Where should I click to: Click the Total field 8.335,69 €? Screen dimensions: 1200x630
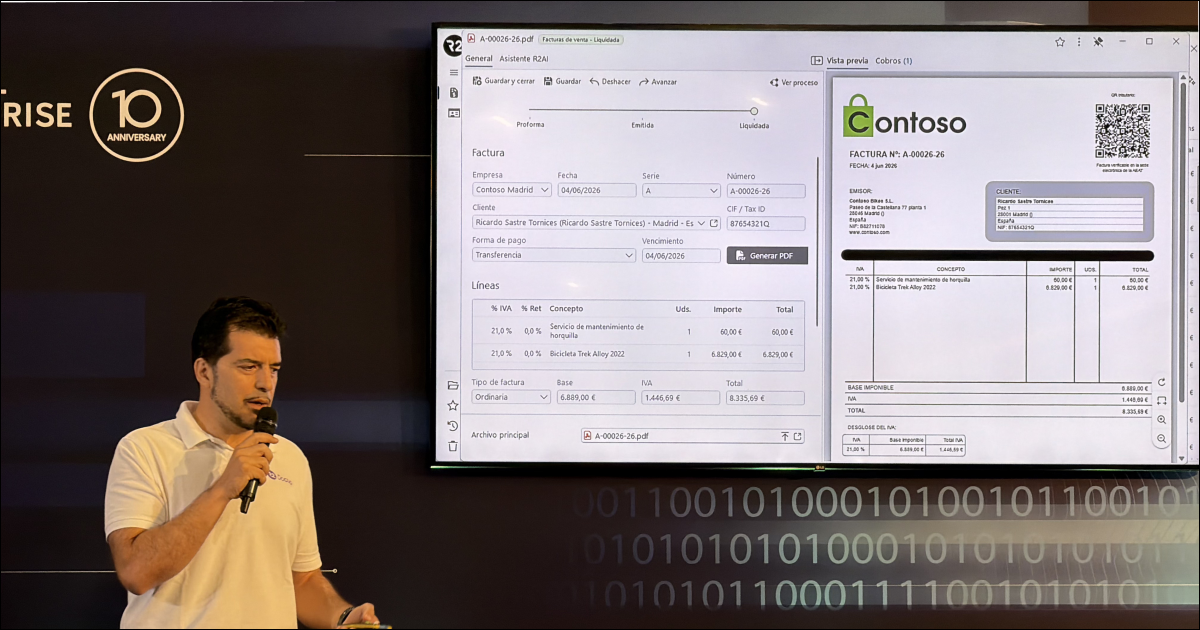click(x=765, y=397)
